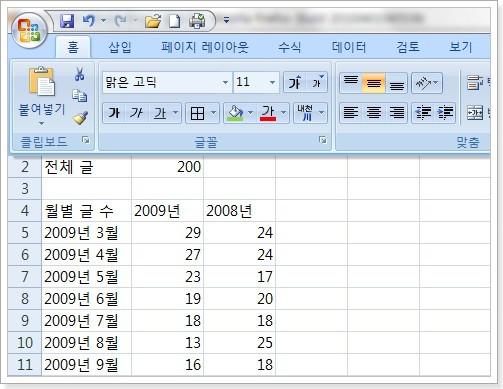Expand the paste options arrow under 붙여넣기
The width and height of the screenshot is (503, 389).
click(41, 123)
